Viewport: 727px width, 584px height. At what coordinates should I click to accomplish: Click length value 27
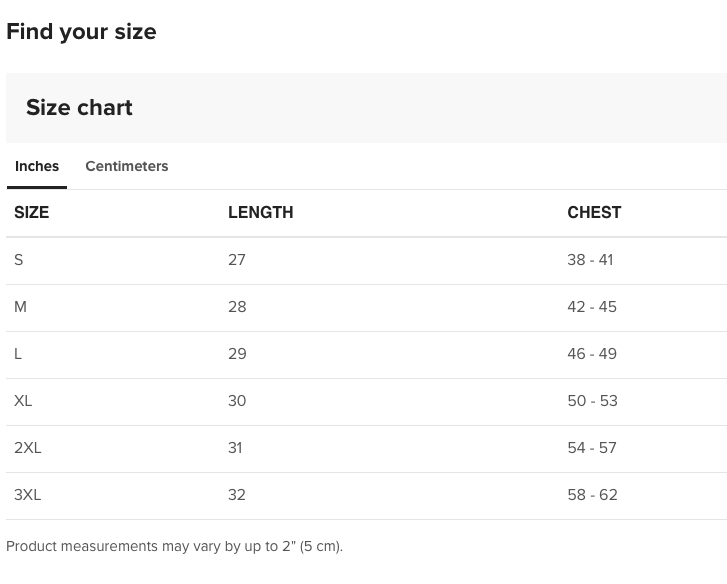pyautogui.click(x=237, y=260)
